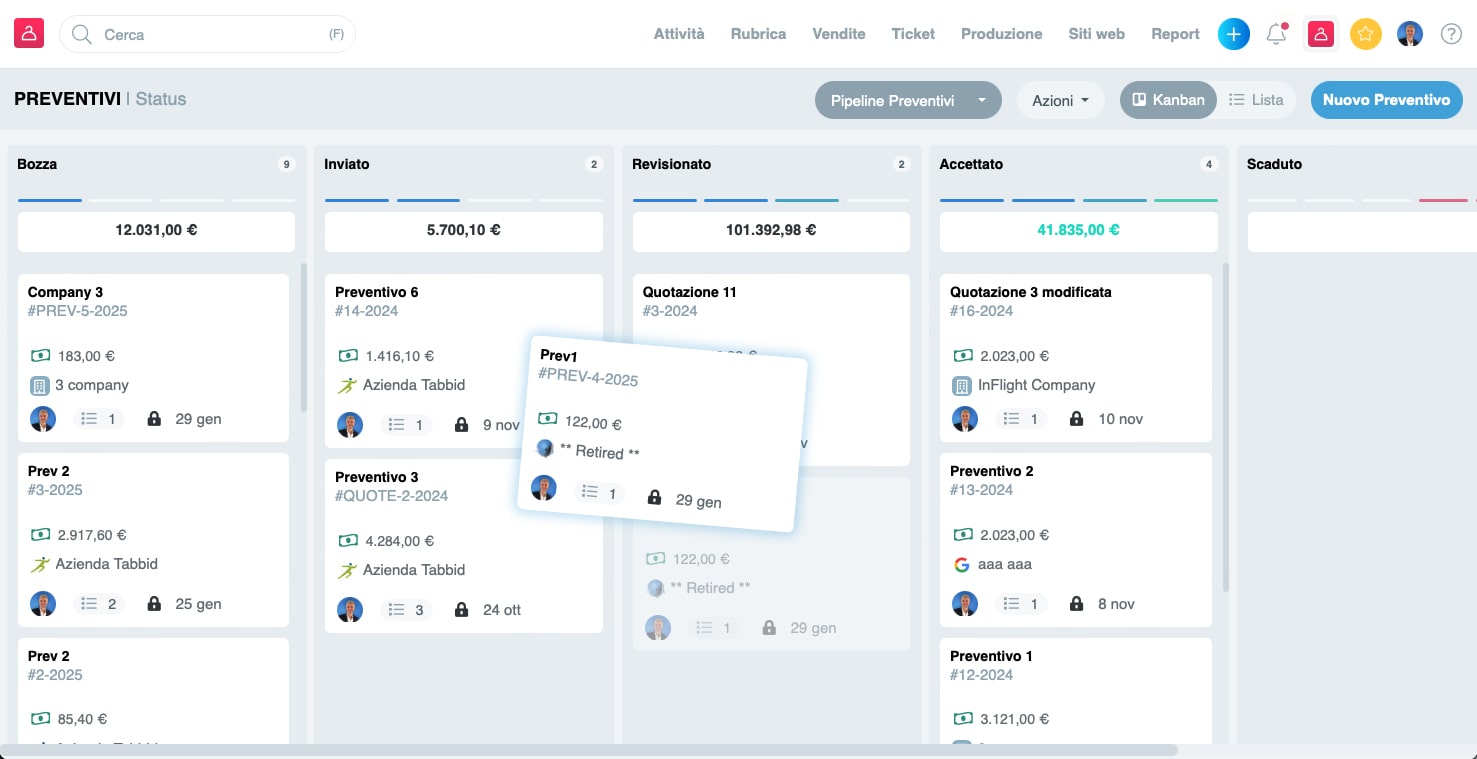The image size is (1477, 759).
Task: Click the Google icon beside aaa aaa
Action: point(961,564)
